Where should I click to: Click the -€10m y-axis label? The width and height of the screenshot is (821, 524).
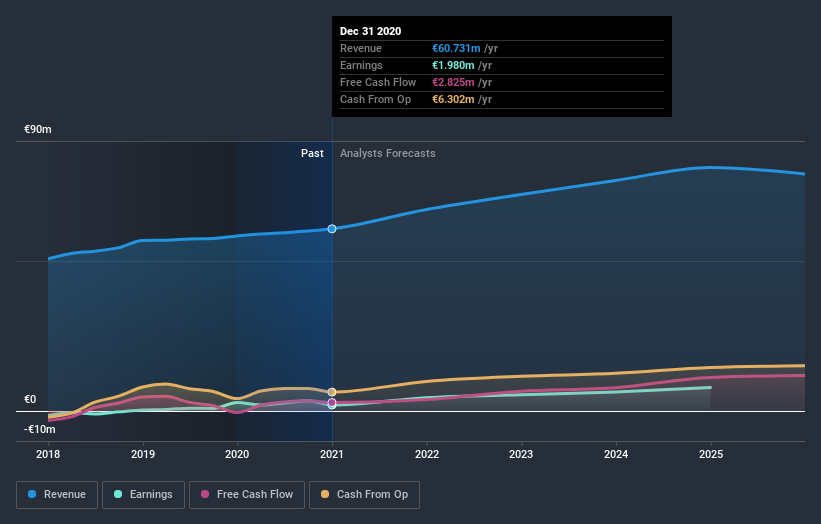[x=40, y=429]
